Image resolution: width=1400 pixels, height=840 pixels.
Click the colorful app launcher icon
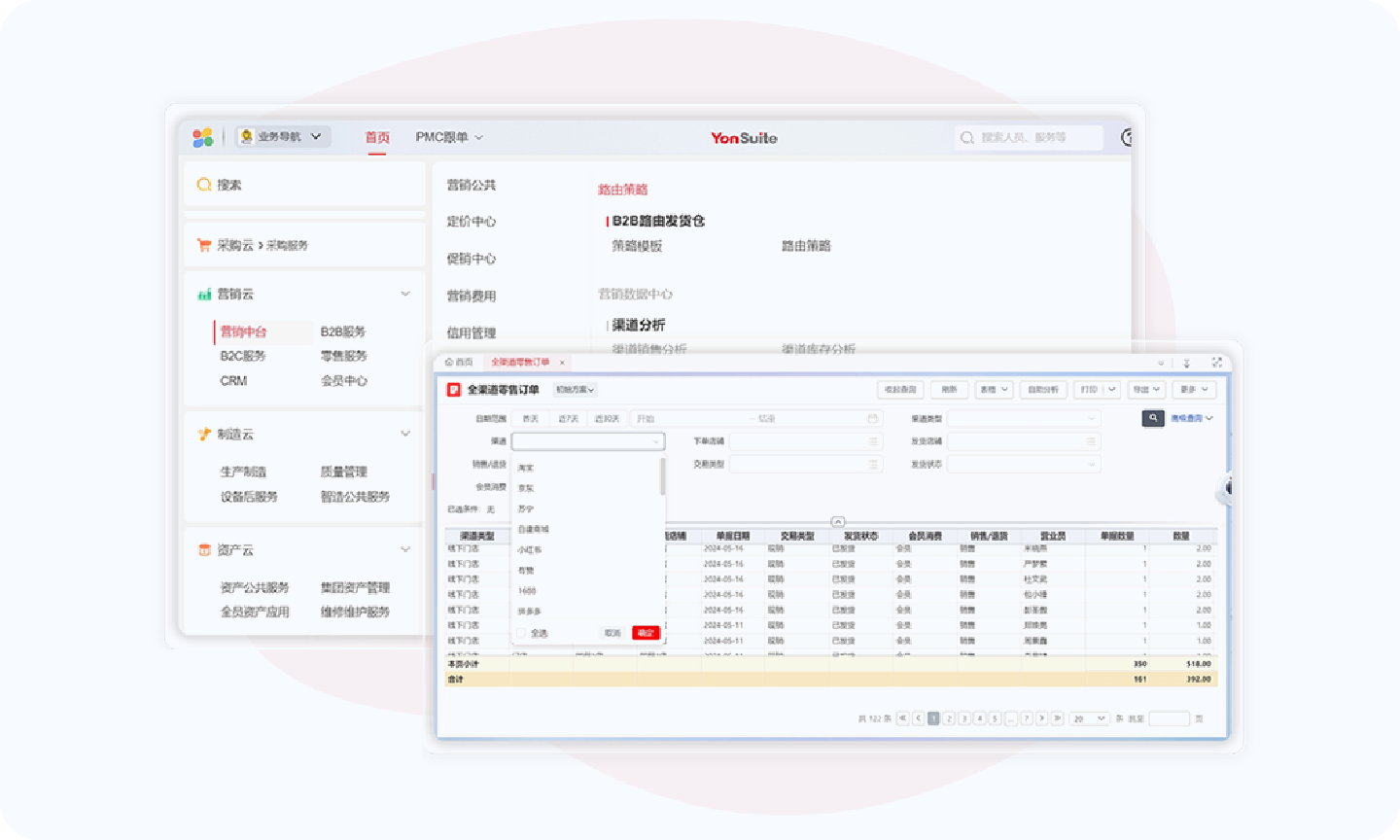(202, 137)
